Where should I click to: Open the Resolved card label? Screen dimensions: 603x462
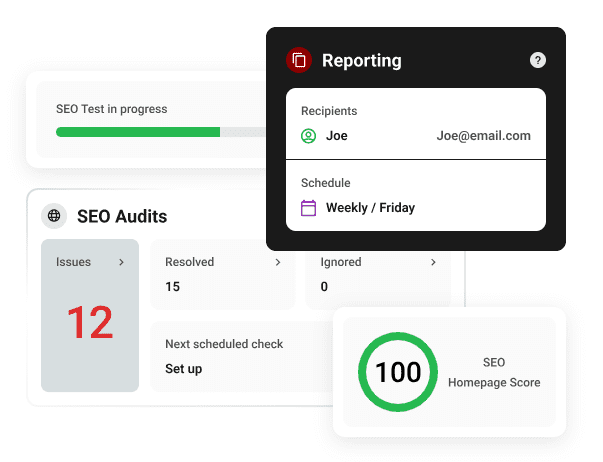(190, 262)
